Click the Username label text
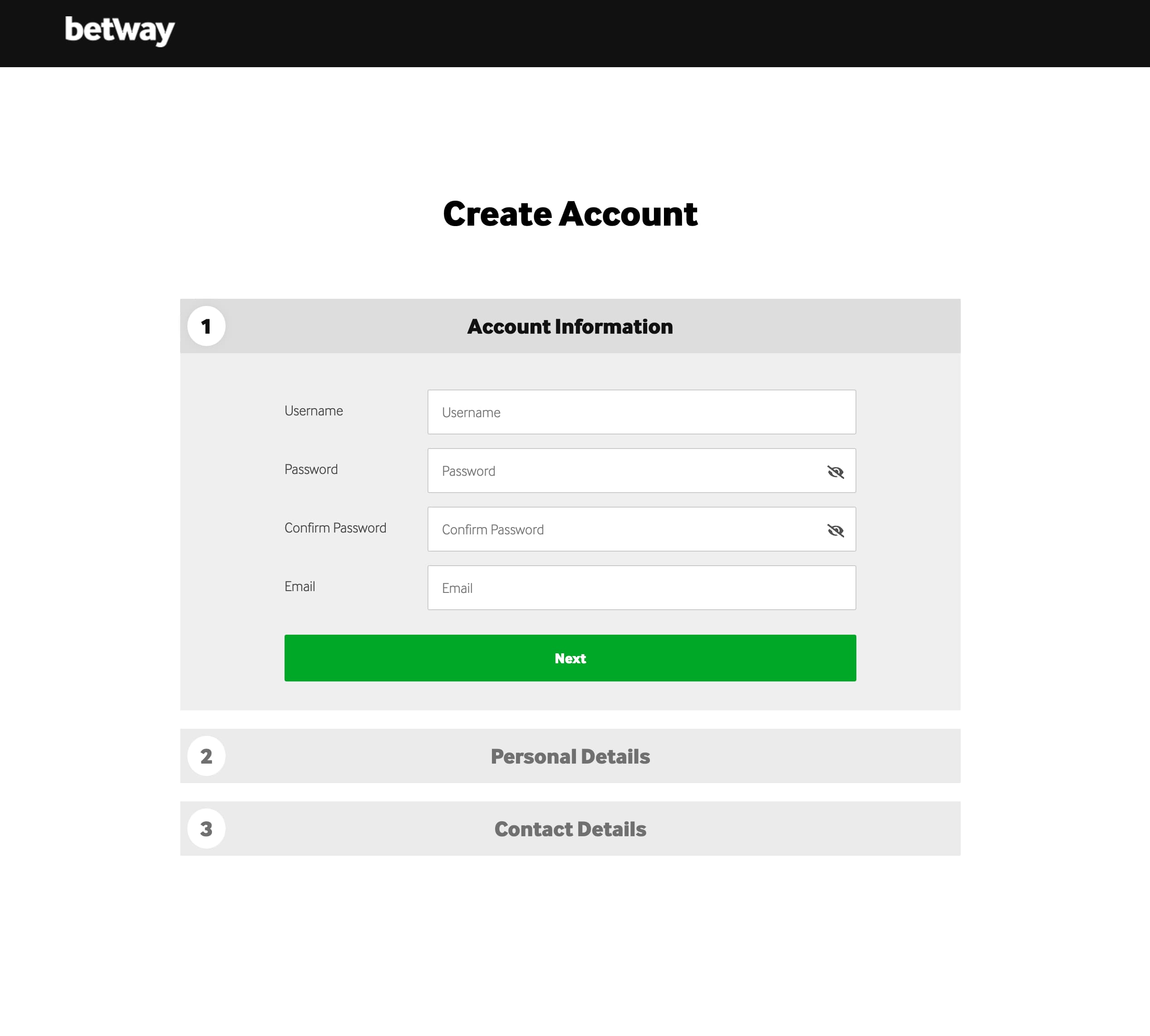The height and width of the screenshot is (1036, 1150). 314,411
